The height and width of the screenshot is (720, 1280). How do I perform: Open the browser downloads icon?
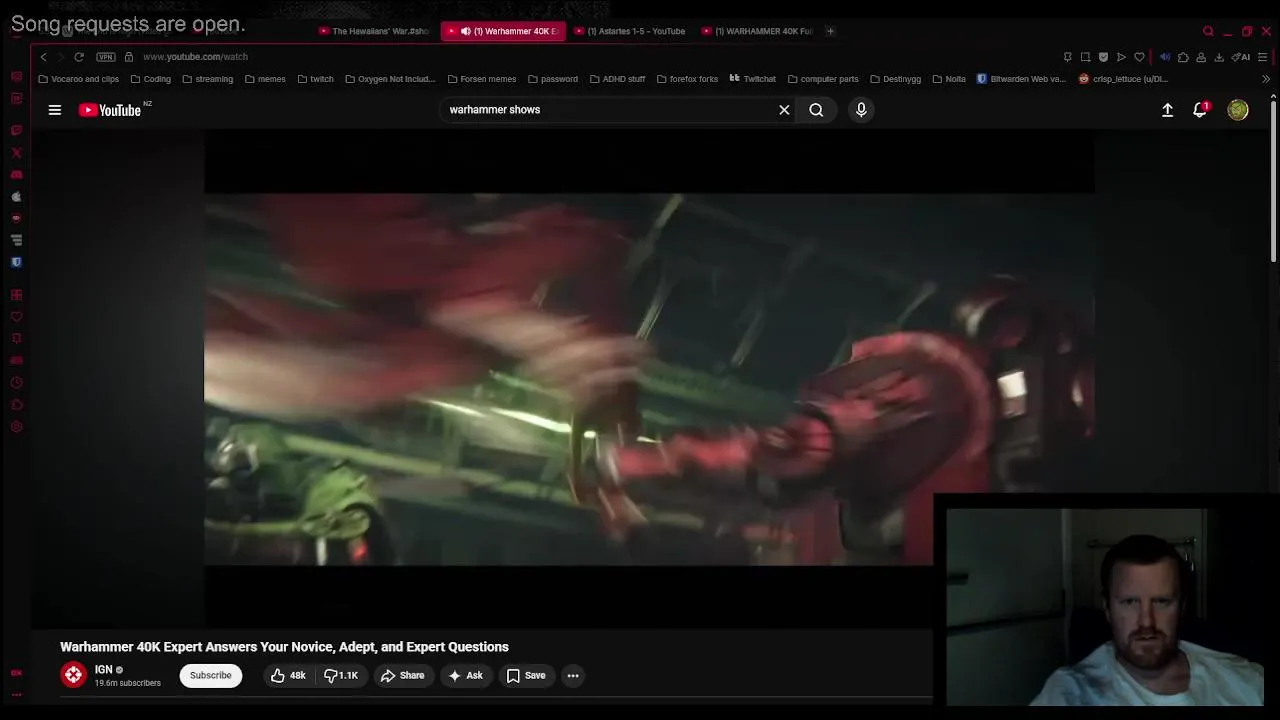coord(1219,57)
